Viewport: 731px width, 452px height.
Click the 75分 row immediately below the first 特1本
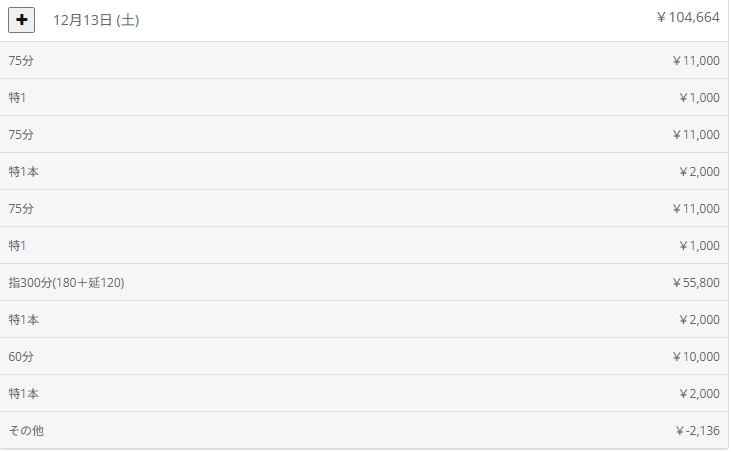21,209
